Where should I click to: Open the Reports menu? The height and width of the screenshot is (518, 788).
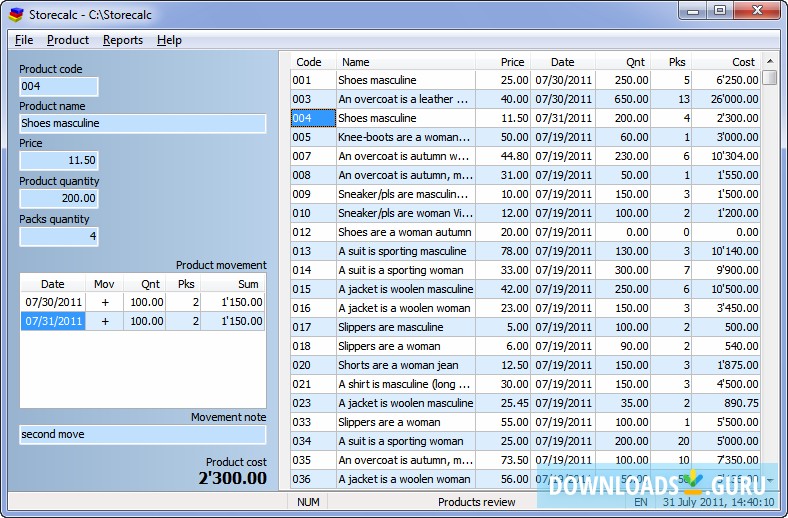123,40
